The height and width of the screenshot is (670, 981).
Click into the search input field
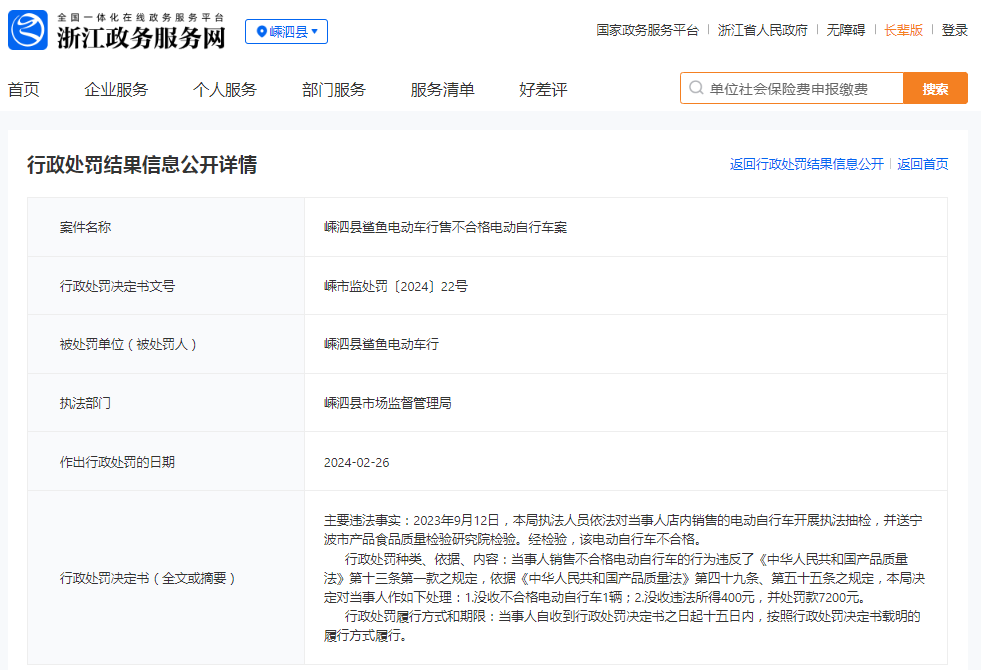click(x=800, y=89)
